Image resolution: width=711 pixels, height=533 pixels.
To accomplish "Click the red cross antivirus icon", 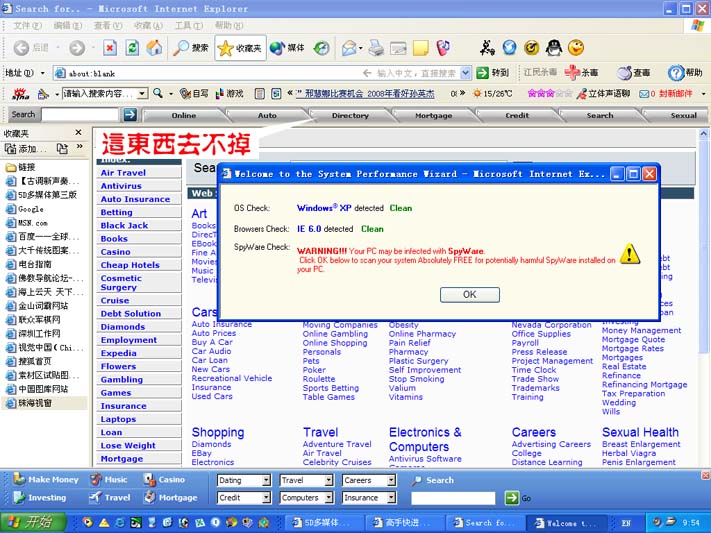I will click(x=572, y=72).
